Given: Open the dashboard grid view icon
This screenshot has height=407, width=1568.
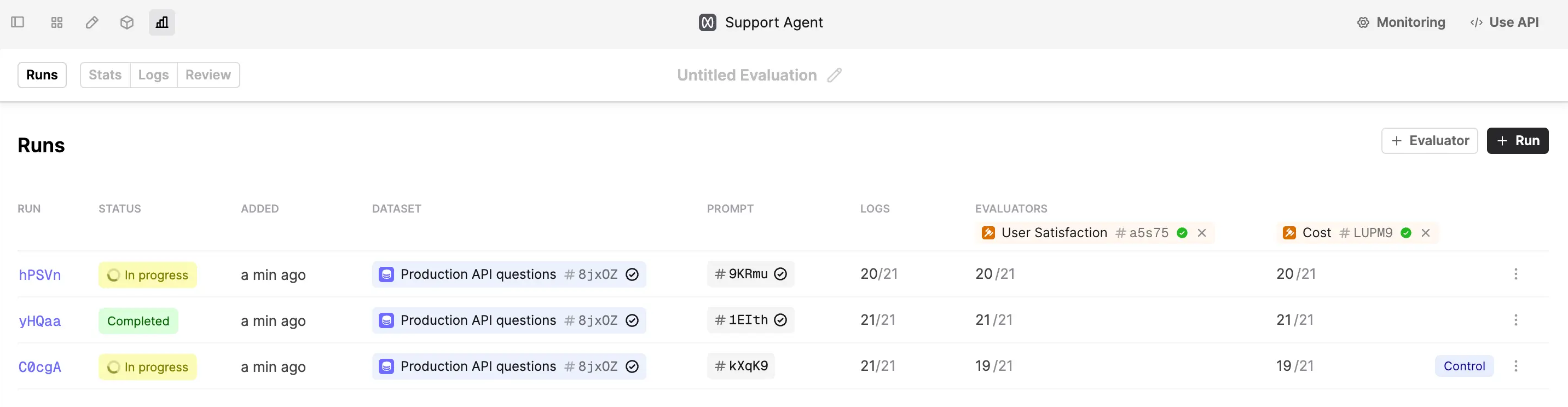Looking at the screenshot, I should pyautogui.click(x=56, y=22).
